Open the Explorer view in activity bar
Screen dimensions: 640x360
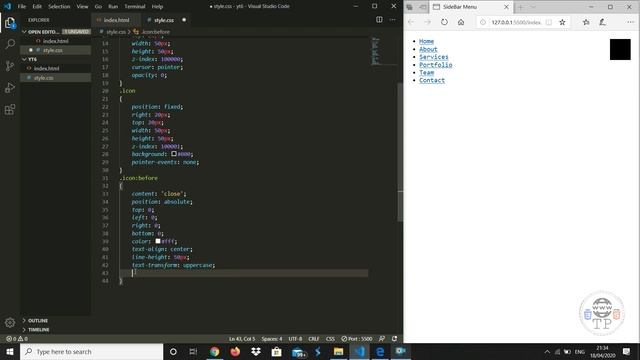click(x=10, y=23)
